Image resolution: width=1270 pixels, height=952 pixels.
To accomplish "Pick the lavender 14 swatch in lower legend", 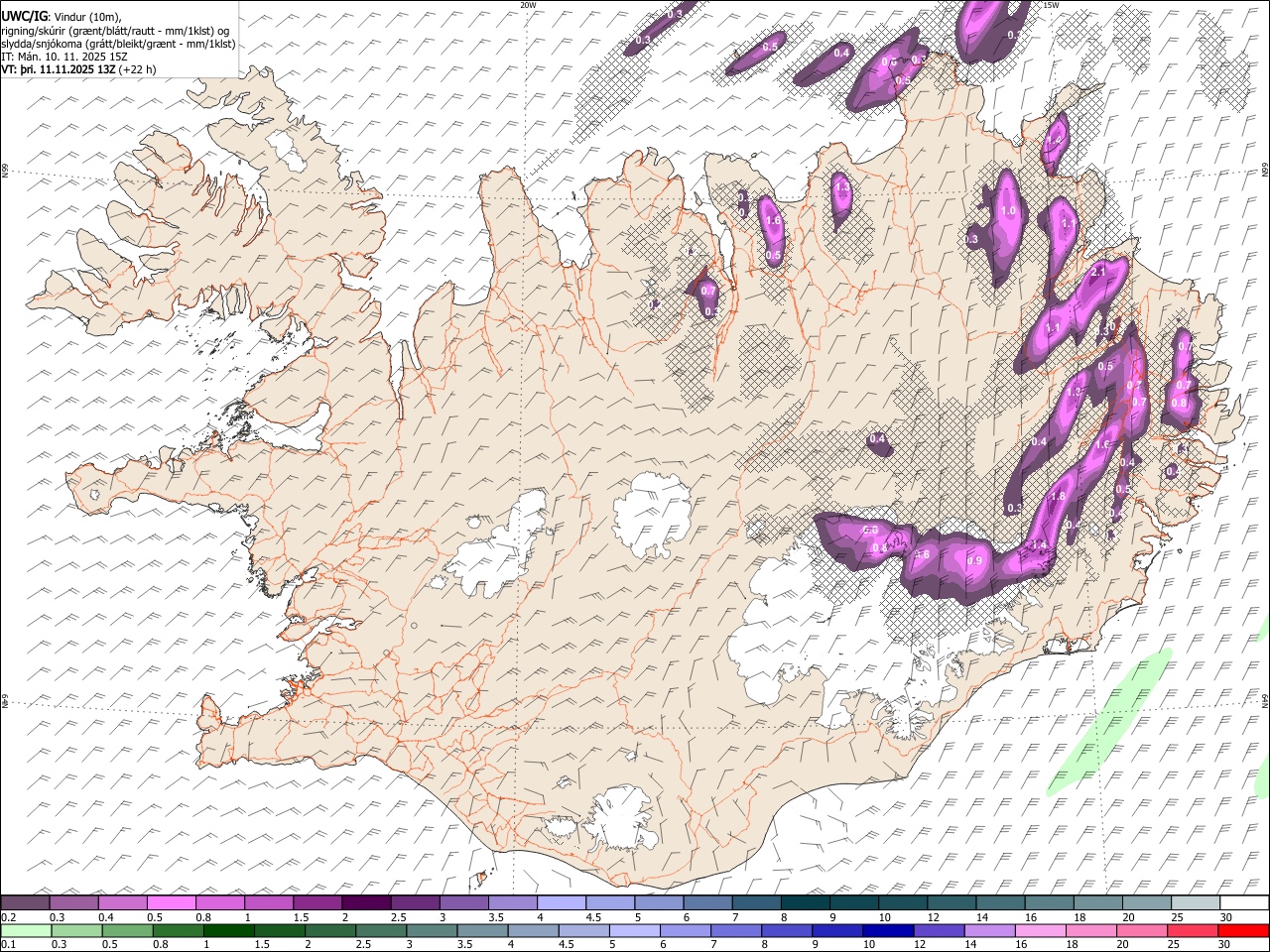I will click(990, 930).
